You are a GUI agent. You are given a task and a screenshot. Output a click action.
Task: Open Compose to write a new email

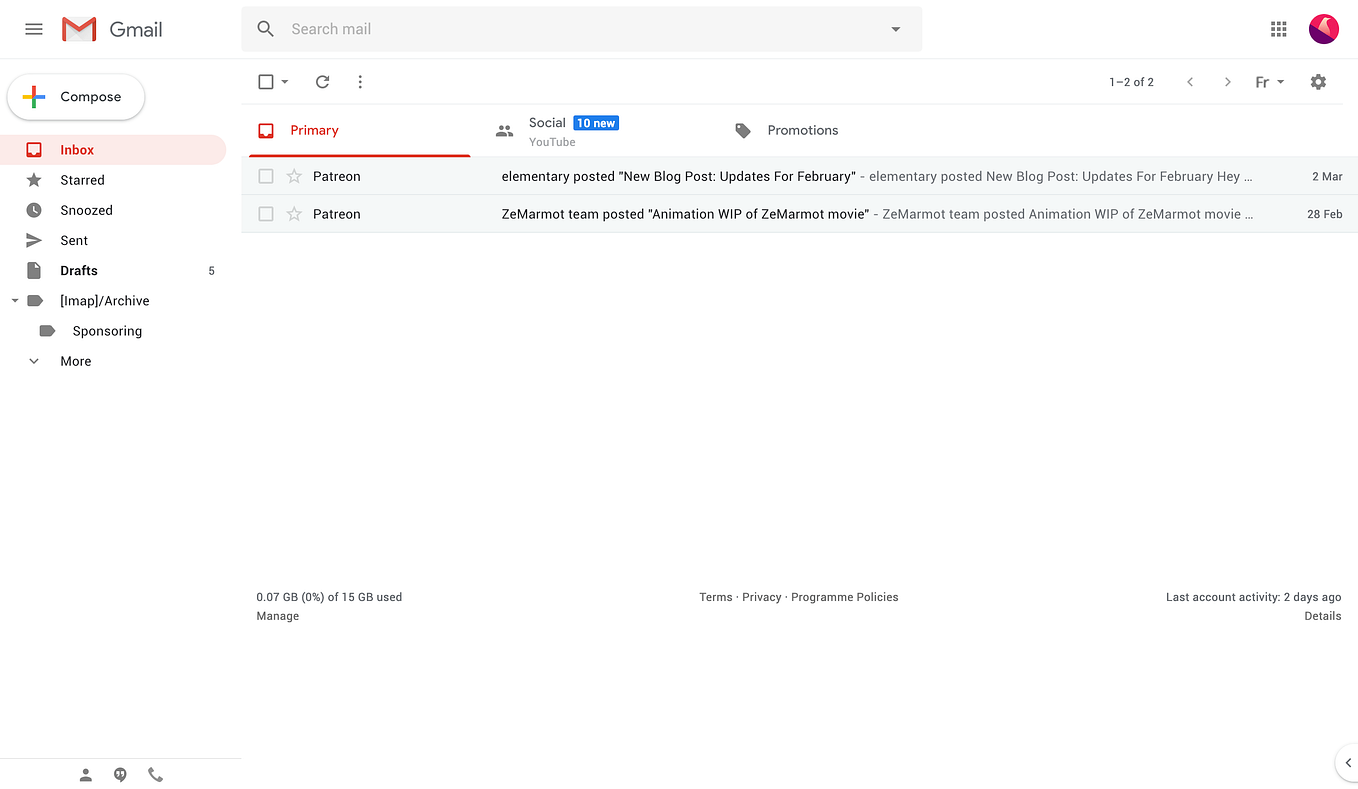[x=76, y=97]
